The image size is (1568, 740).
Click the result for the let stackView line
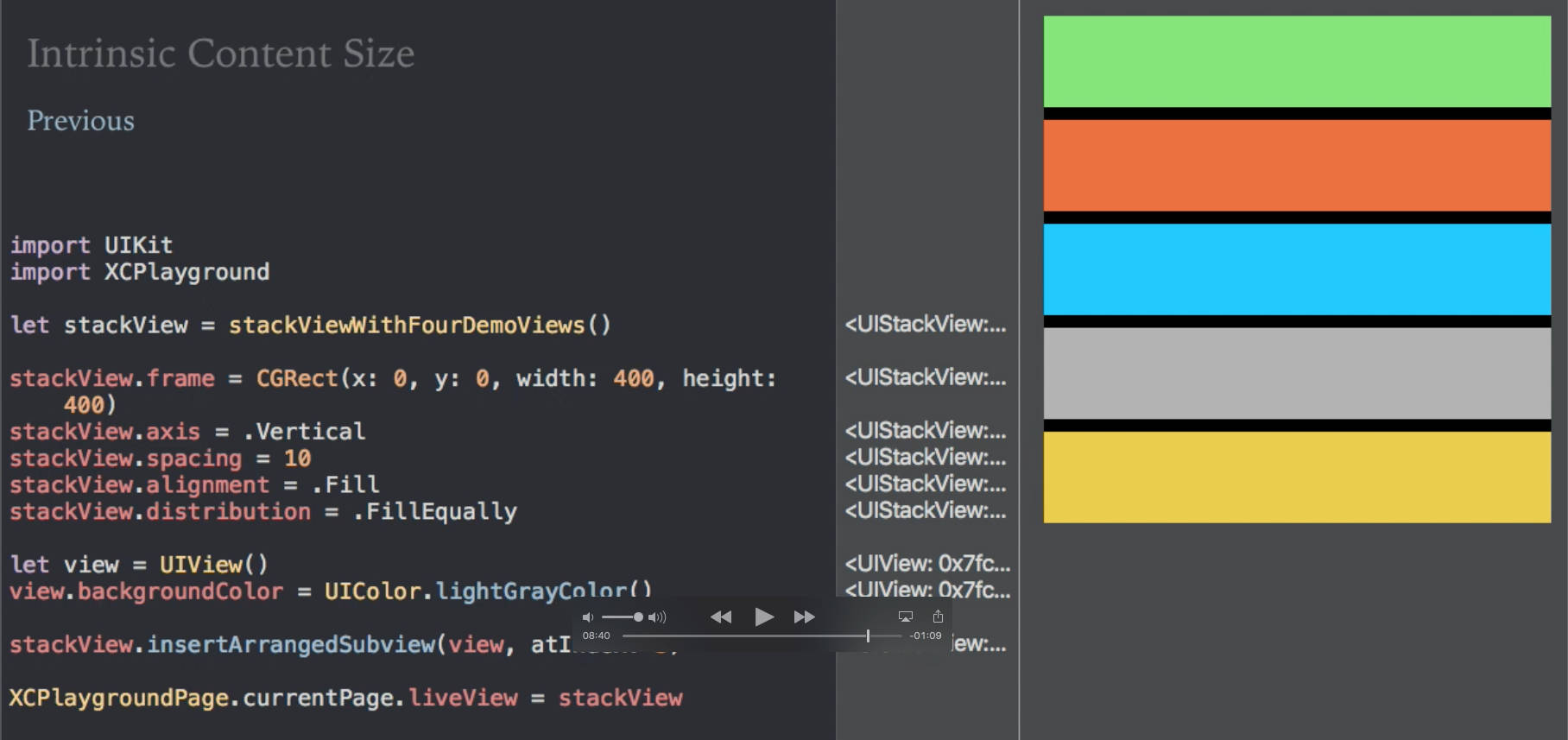[926, 324]
